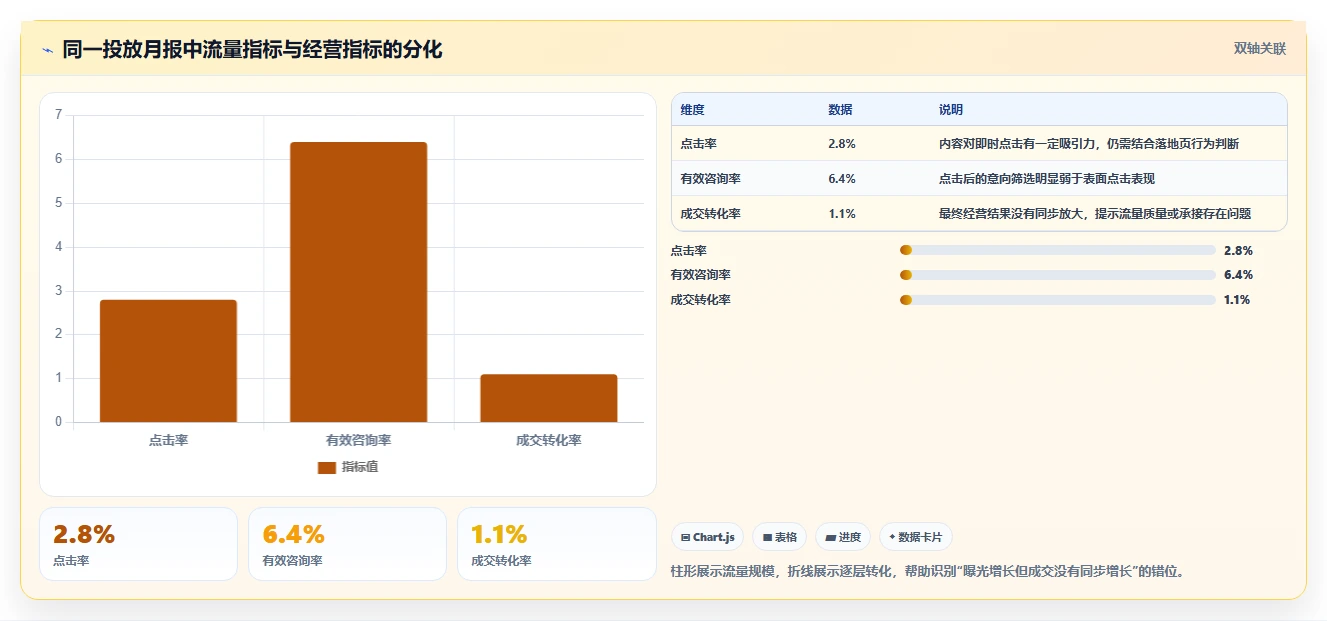This screenshot has width=1327, height=621.
Task: Click the 双轴关联 label in header
Action: coord(1260,48)
